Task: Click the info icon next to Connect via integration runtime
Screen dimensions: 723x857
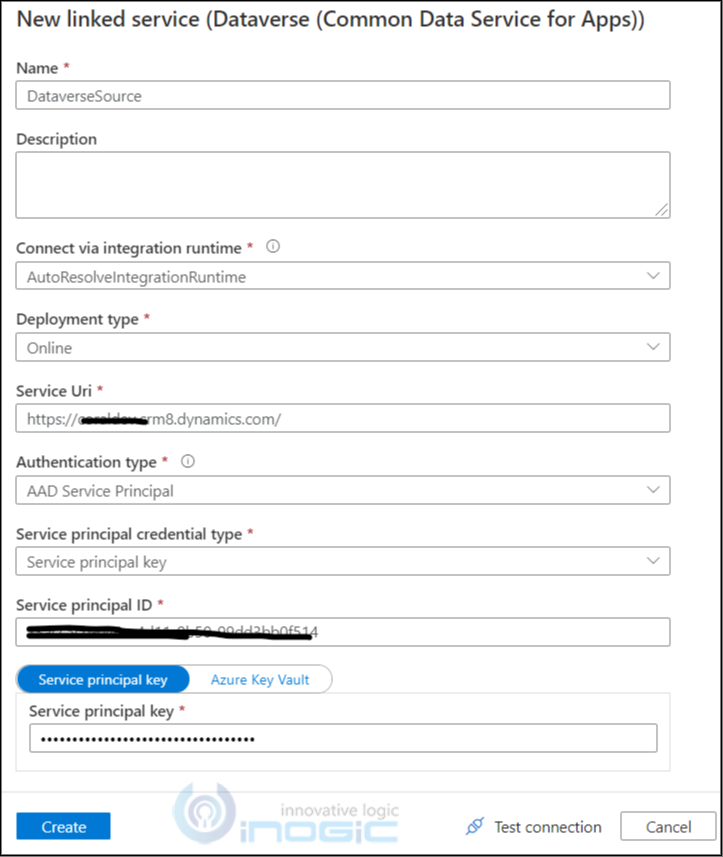Action: pyautogui.click(x=273, y=246)
